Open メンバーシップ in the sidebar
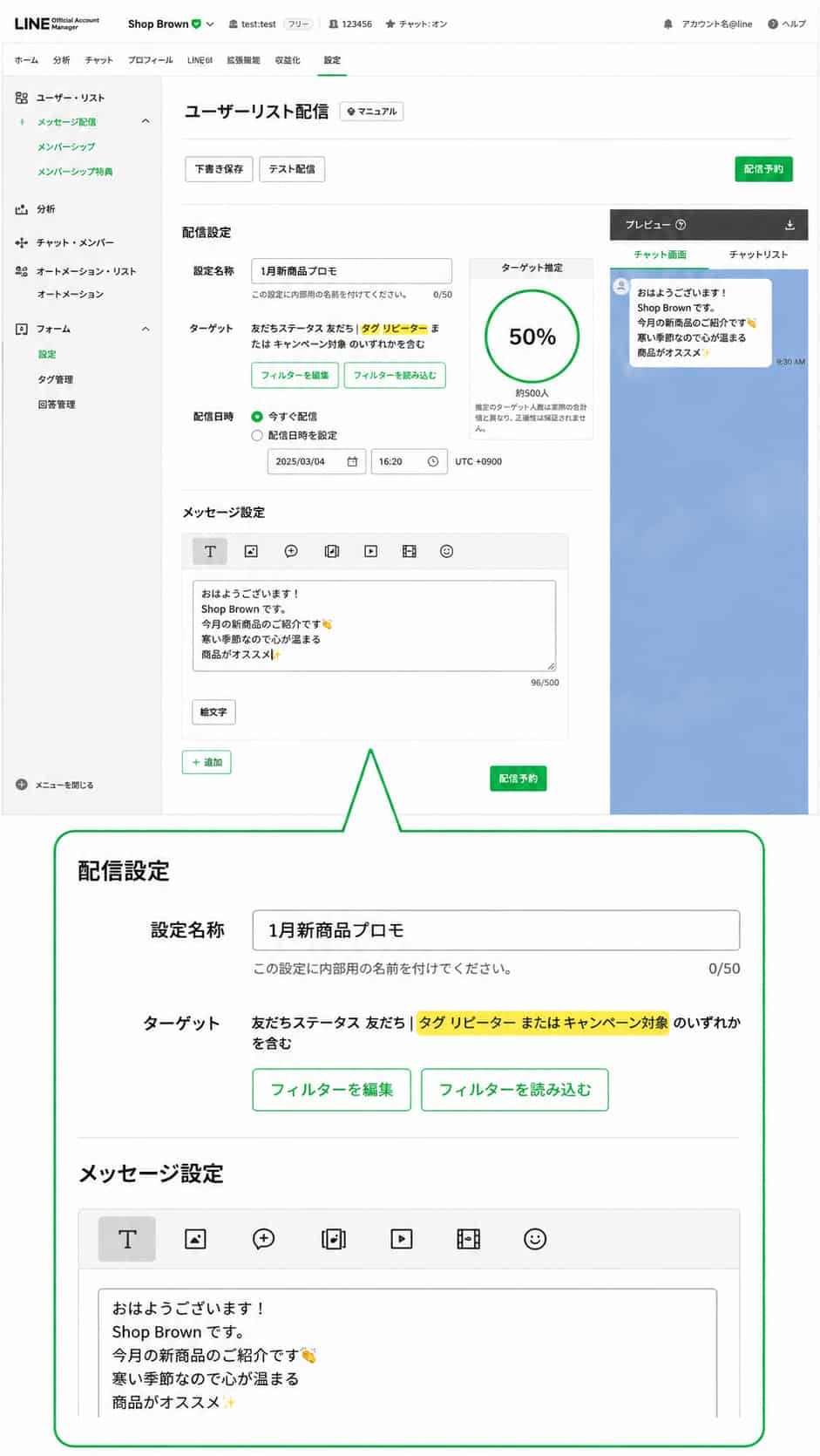This screenshot has height=1456, width=820. click(x=66, y=146)
